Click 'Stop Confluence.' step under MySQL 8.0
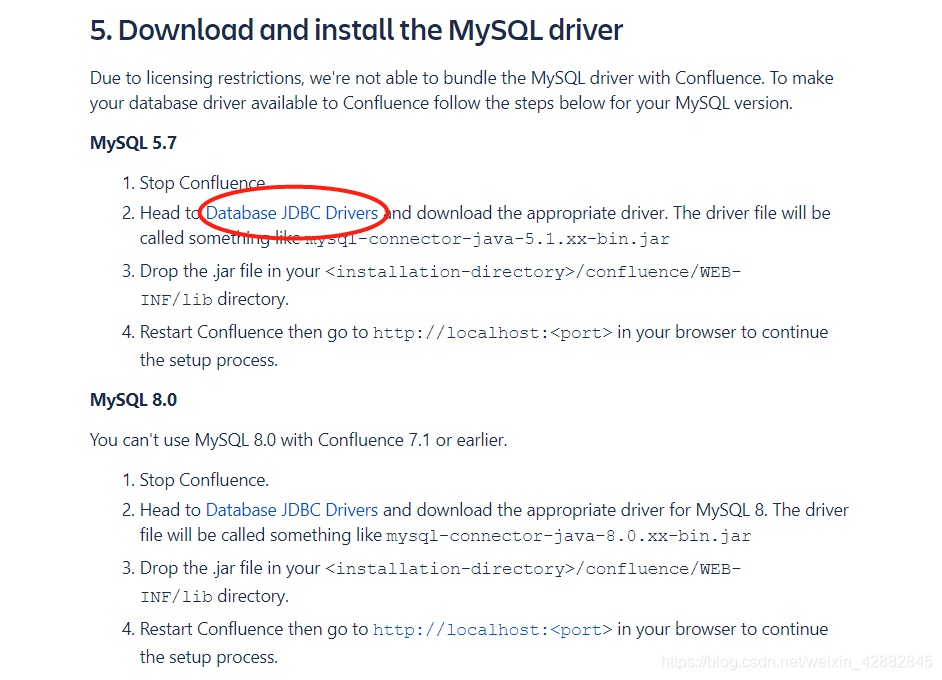The height and width of the screenshot is (680, 942). [204, 480]
